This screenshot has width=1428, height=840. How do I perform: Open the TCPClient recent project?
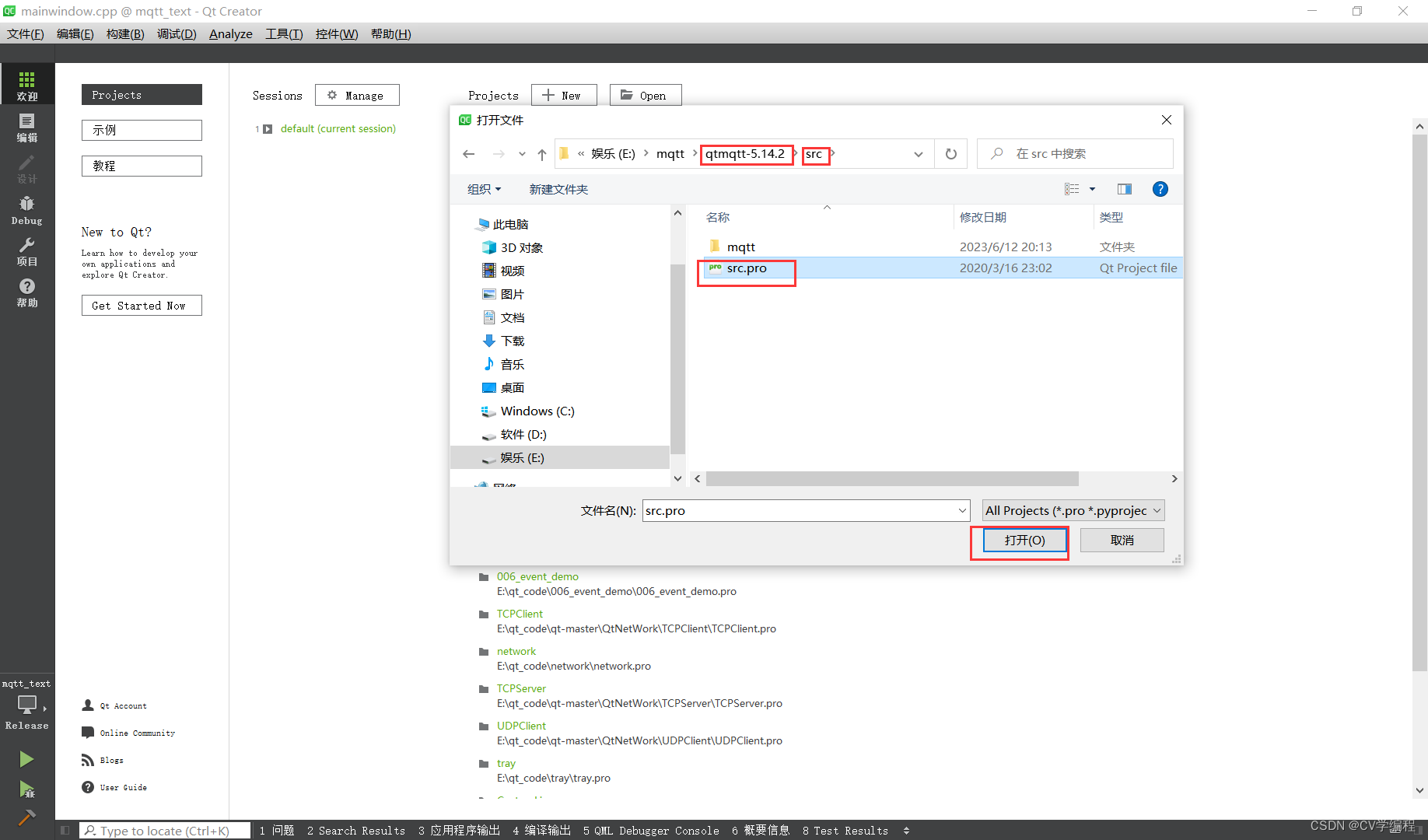coord(520,614)
